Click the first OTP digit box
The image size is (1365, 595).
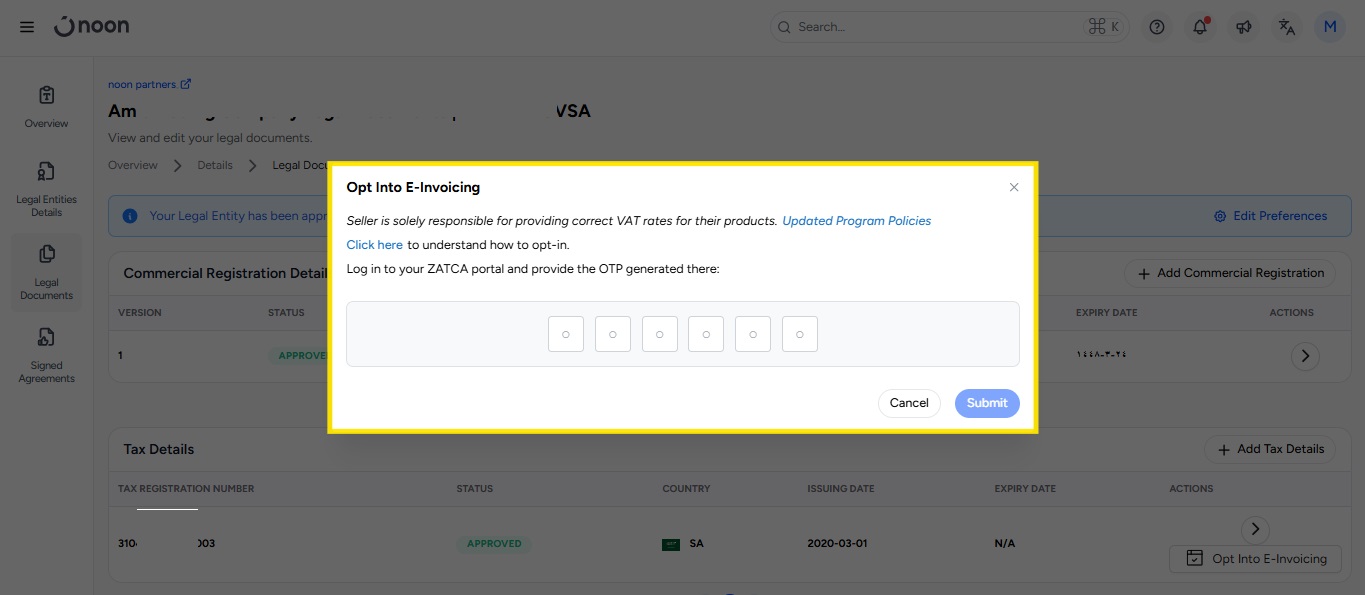[566, 334]
